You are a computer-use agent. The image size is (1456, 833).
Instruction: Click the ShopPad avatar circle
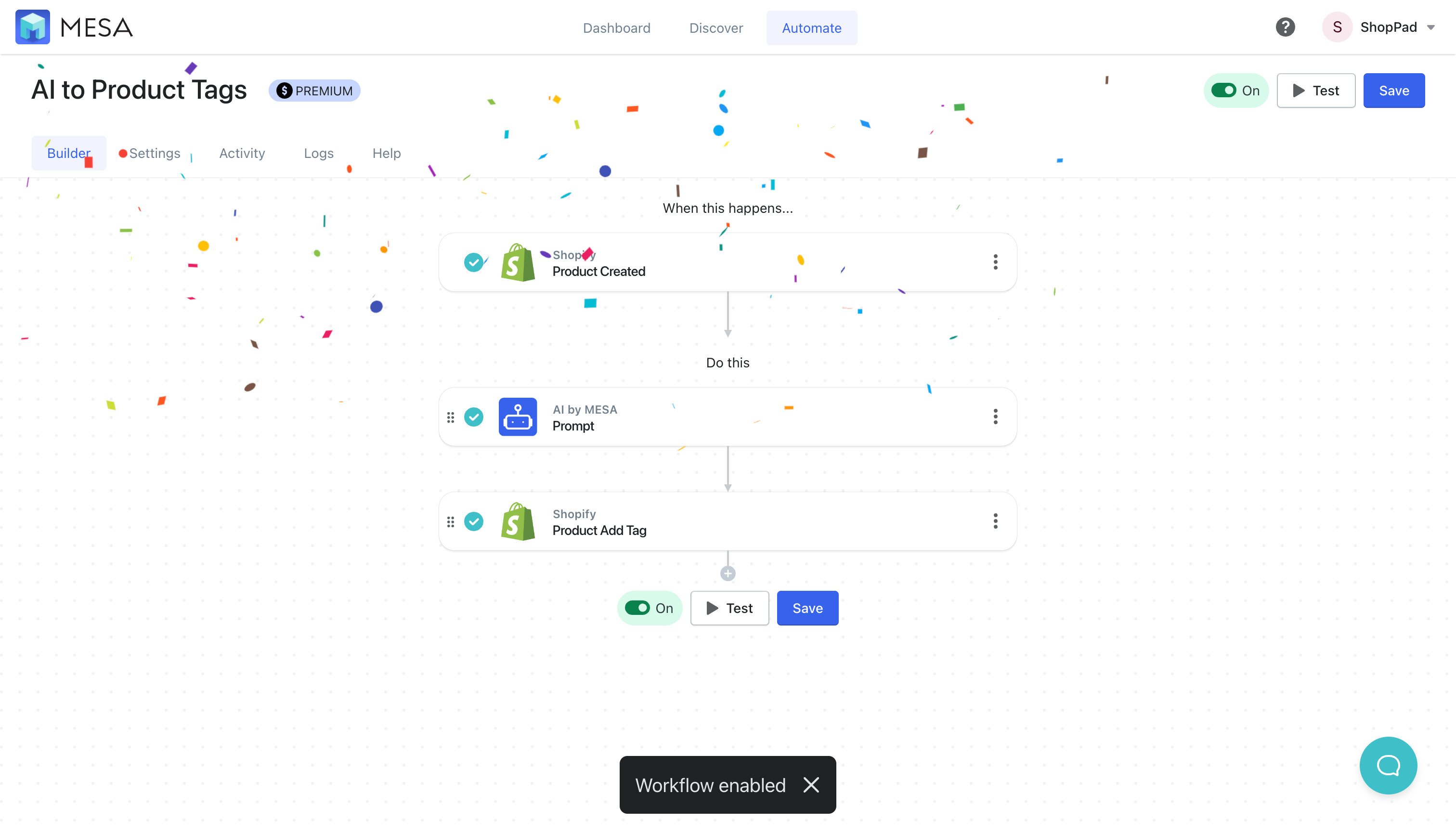point(1337,27)
